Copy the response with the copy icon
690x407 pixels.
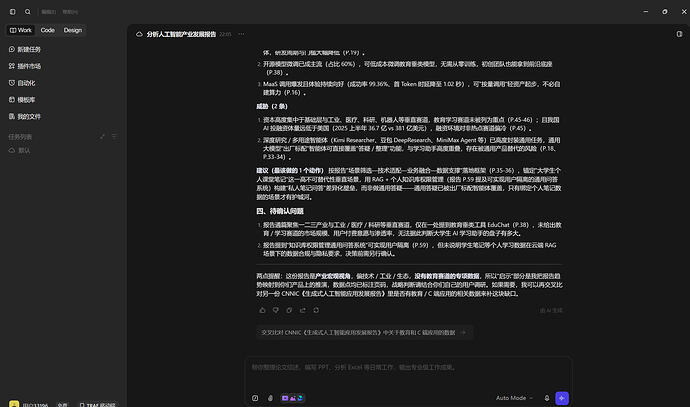tap(289, 310)
